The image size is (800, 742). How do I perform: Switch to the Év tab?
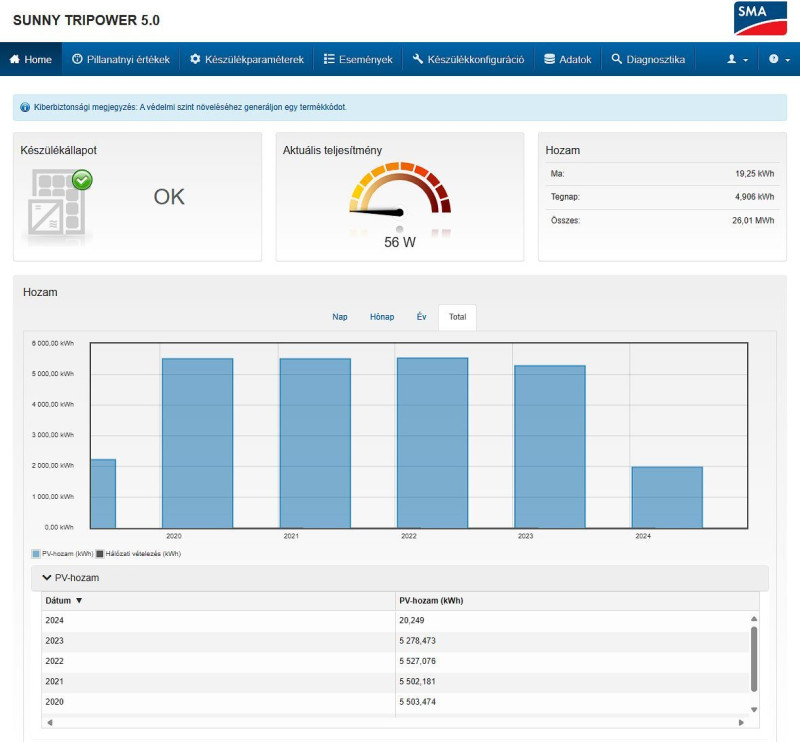pos(421,317)
